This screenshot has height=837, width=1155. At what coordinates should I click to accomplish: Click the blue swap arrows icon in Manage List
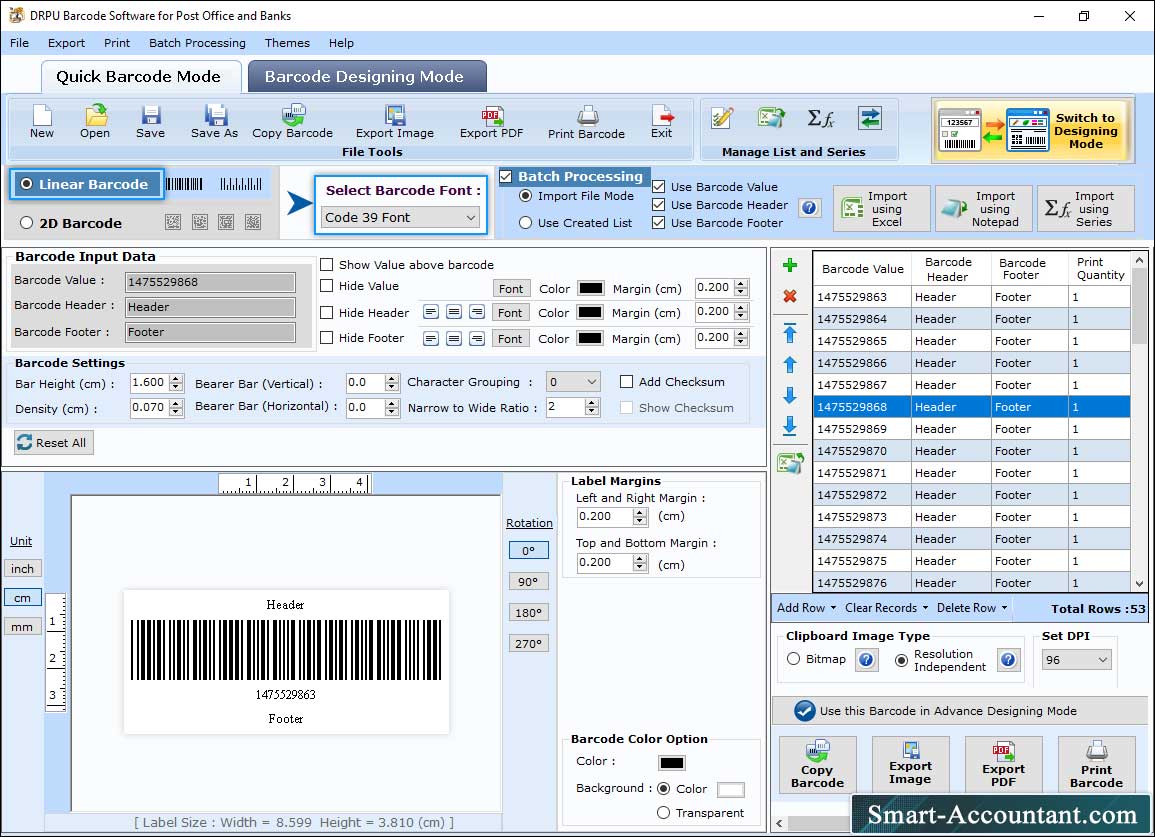point(870,118)
